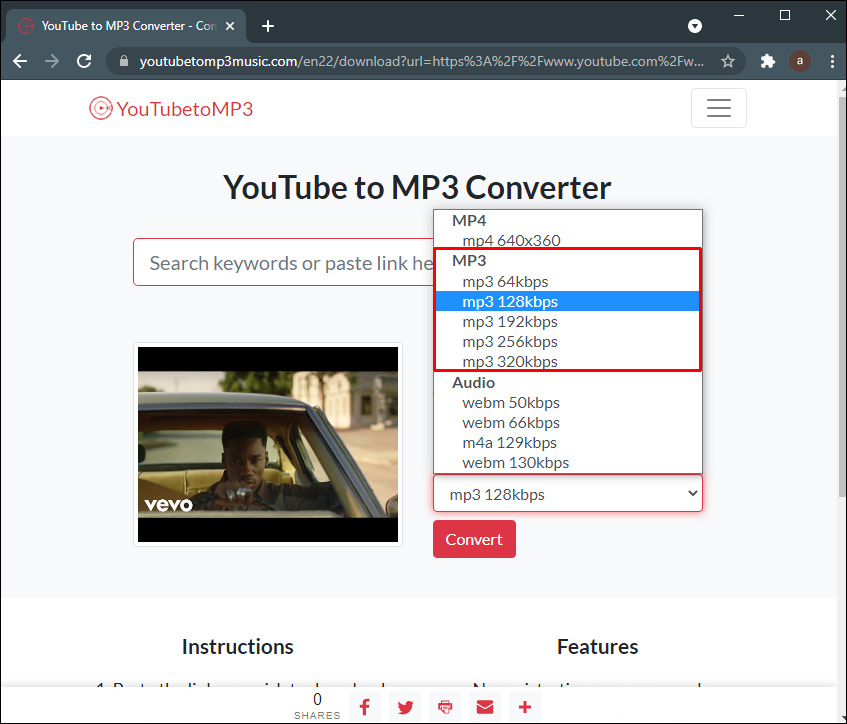Reload the current page
Screen dimensions: 847x724
pyautogui.click(x=84, y=61)
